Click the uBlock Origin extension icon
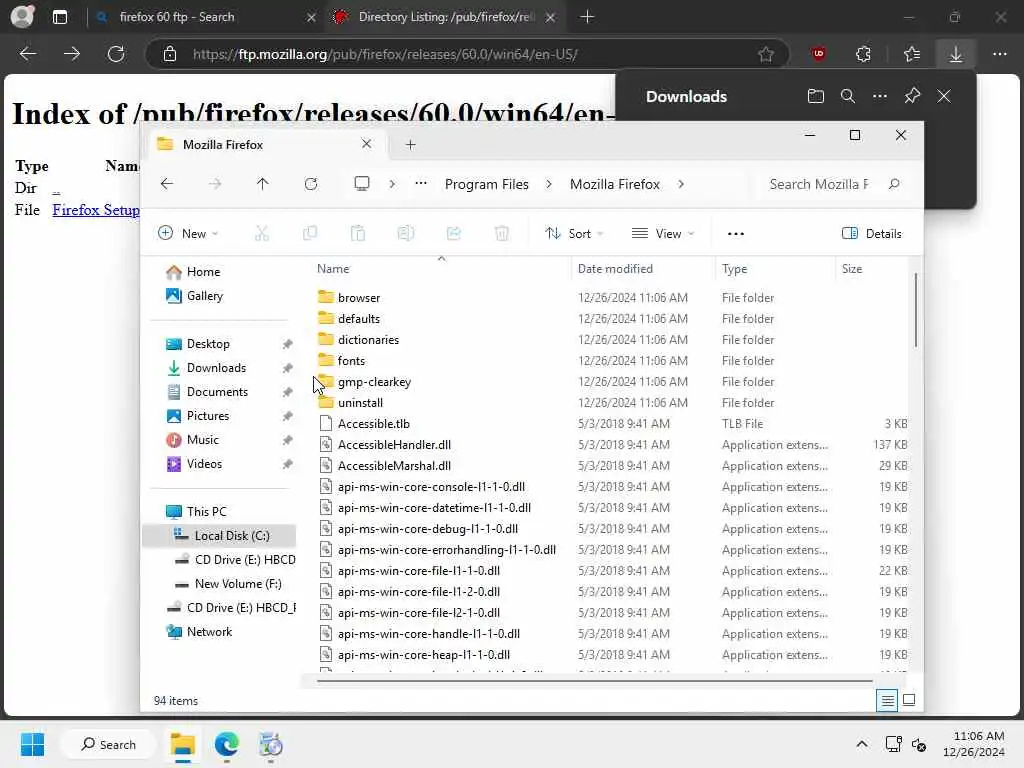Screen dimensions: 1024x768 tap(819, 54)
